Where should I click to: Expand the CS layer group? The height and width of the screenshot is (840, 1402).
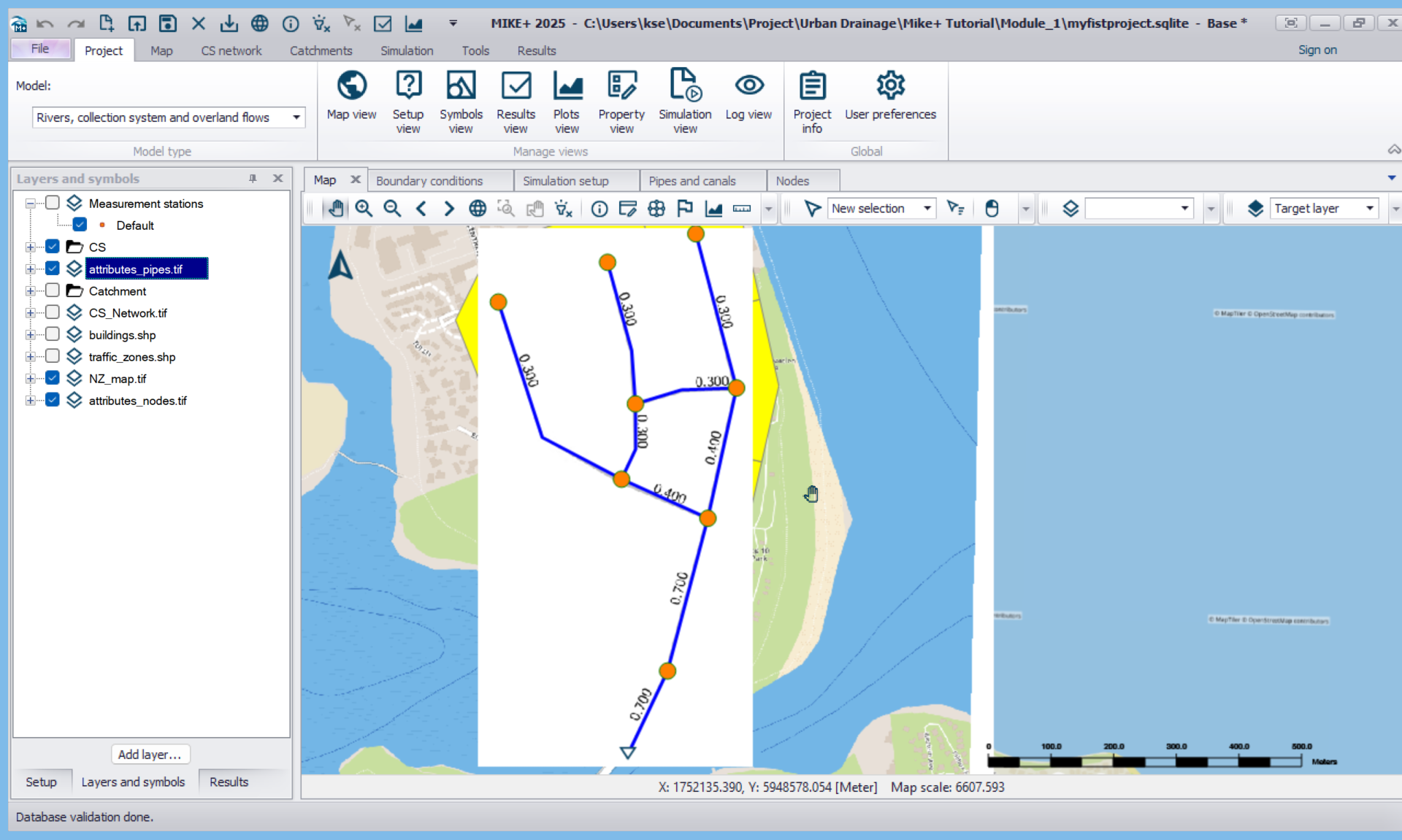tap(30, 247)
